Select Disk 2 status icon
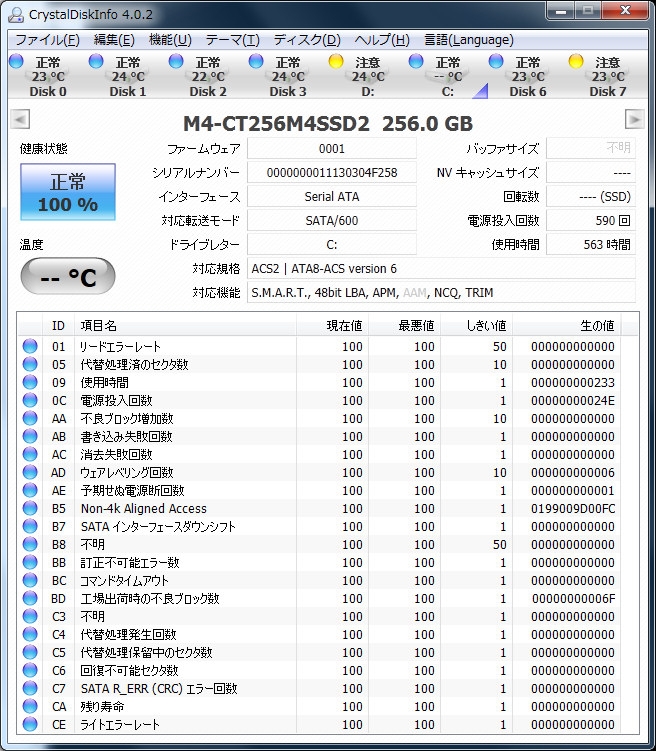The height and width of the screenshot is (751, 656). pos(176,61)
